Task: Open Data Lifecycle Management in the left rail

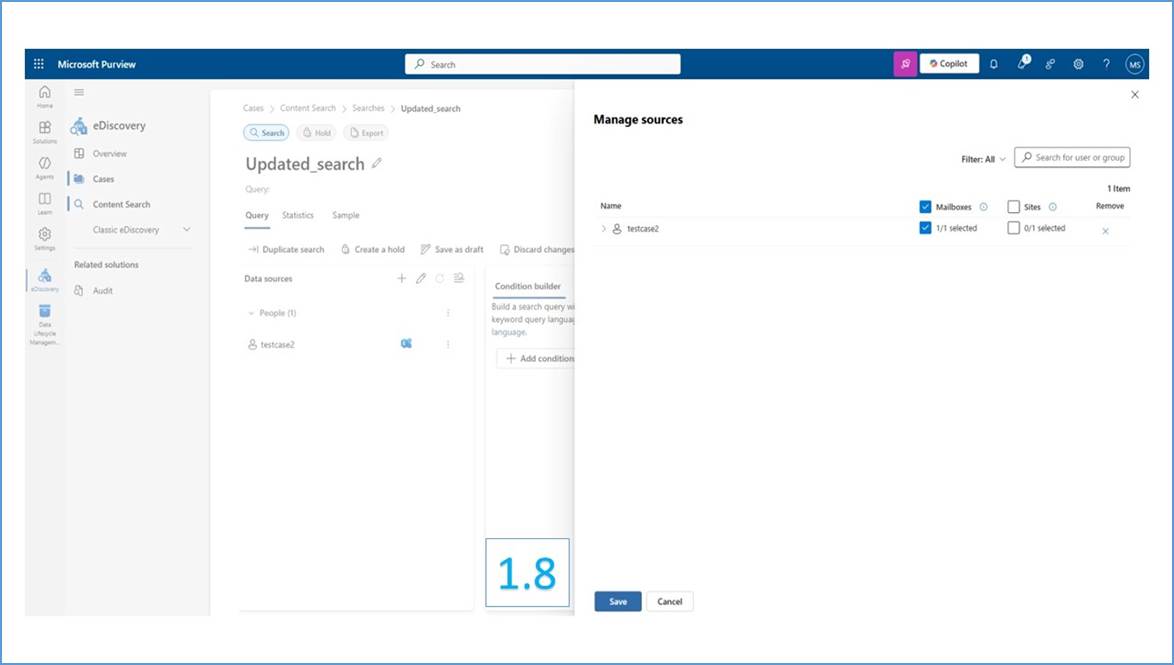Action: click(x=45, y=325)
